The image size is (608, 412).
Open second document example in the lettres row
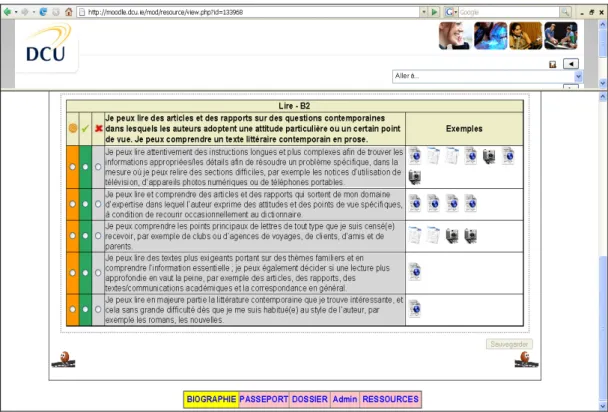(x=433, y=235)
